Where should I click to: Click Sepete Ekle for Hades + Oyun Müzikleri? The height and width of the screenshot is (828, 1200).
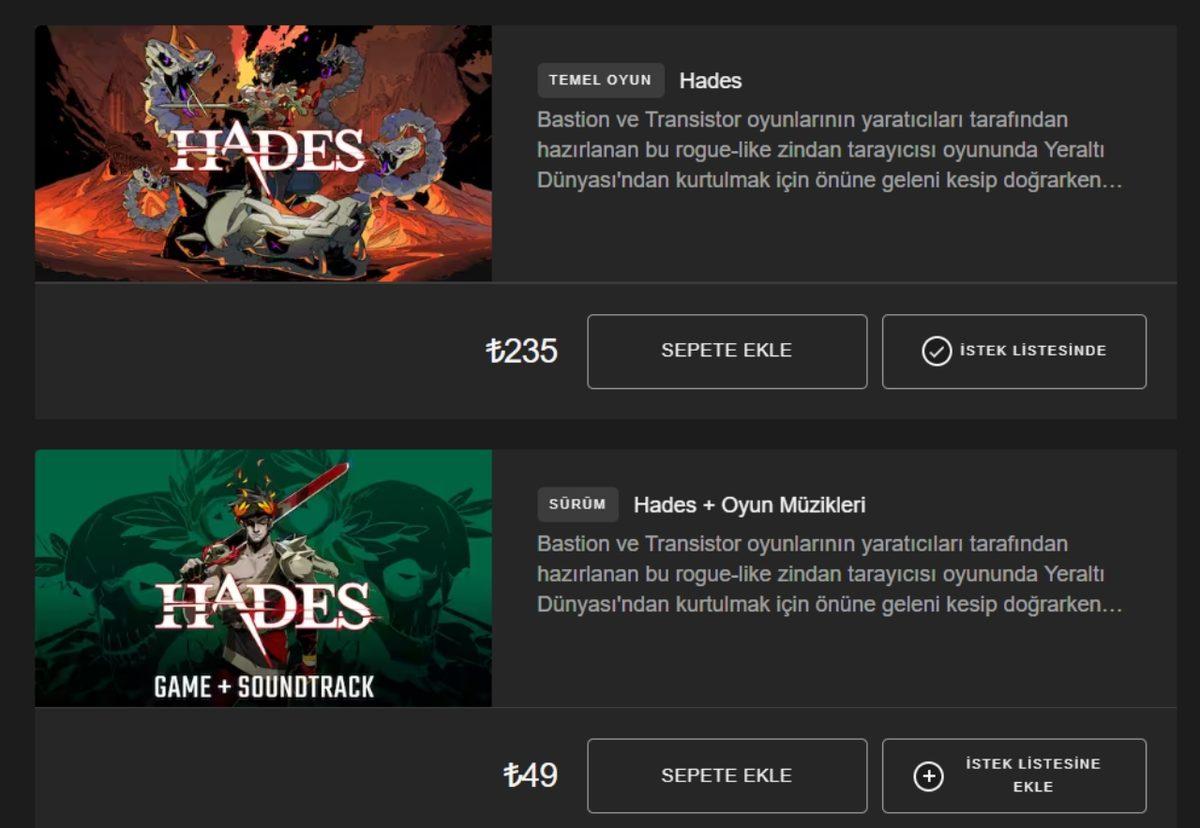(x=727, y=776)
